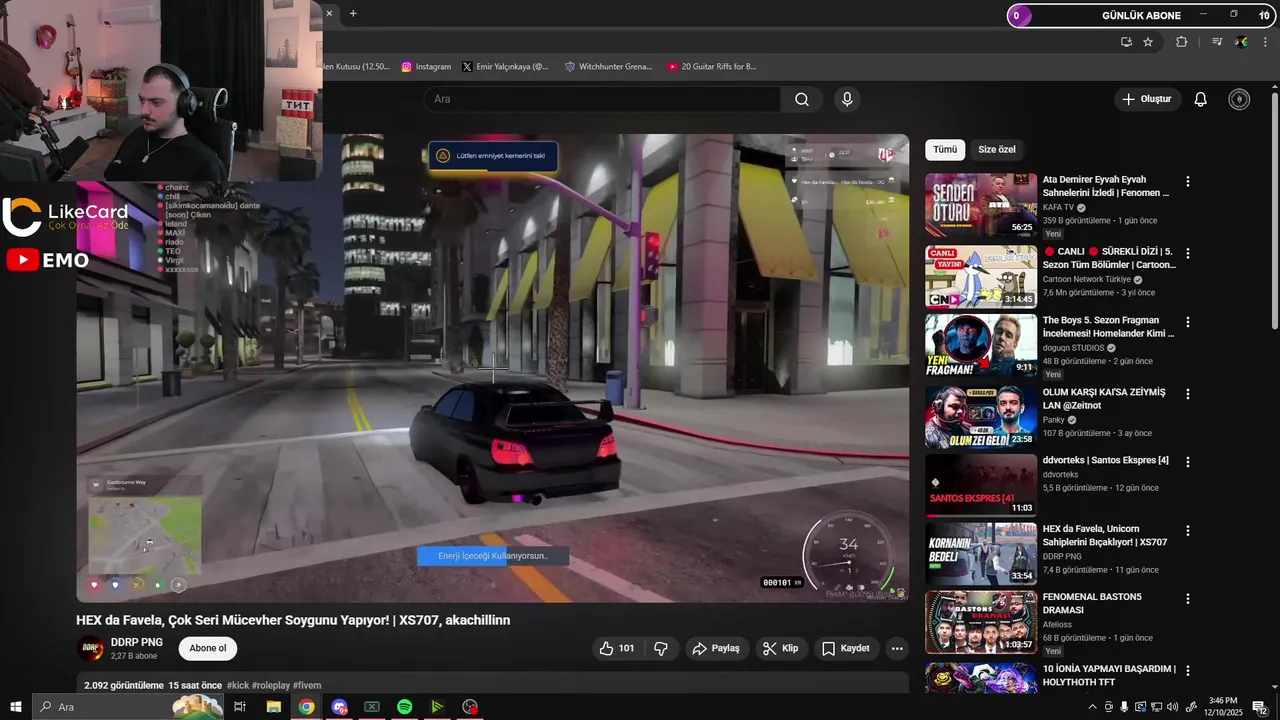Click the page's vertical scrollbar thumb
The image size is (1280, 720).
tap(1274, 210)
